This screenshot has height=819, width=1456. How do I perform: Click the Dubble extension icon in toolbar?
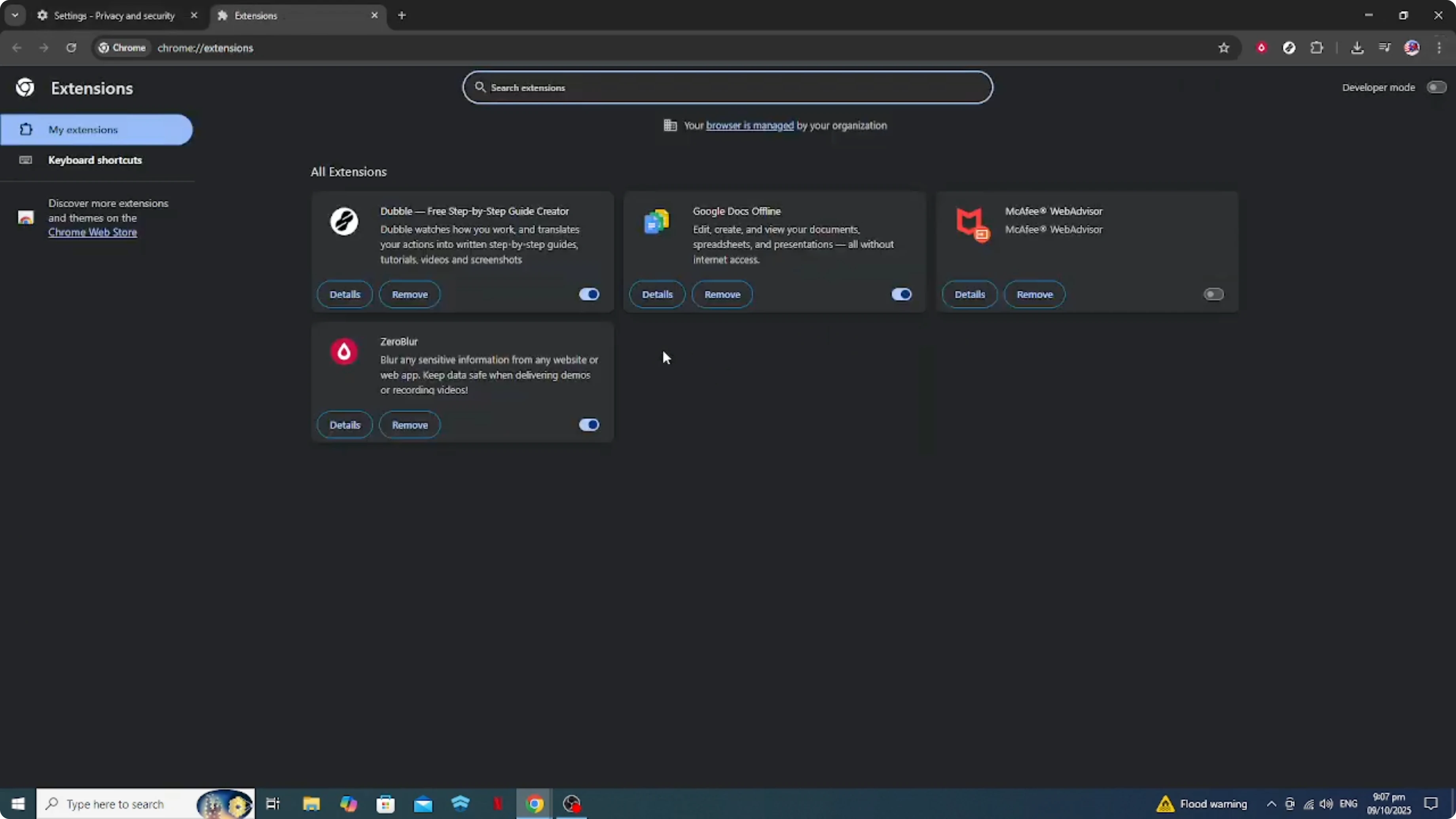tap(1289, 48)
